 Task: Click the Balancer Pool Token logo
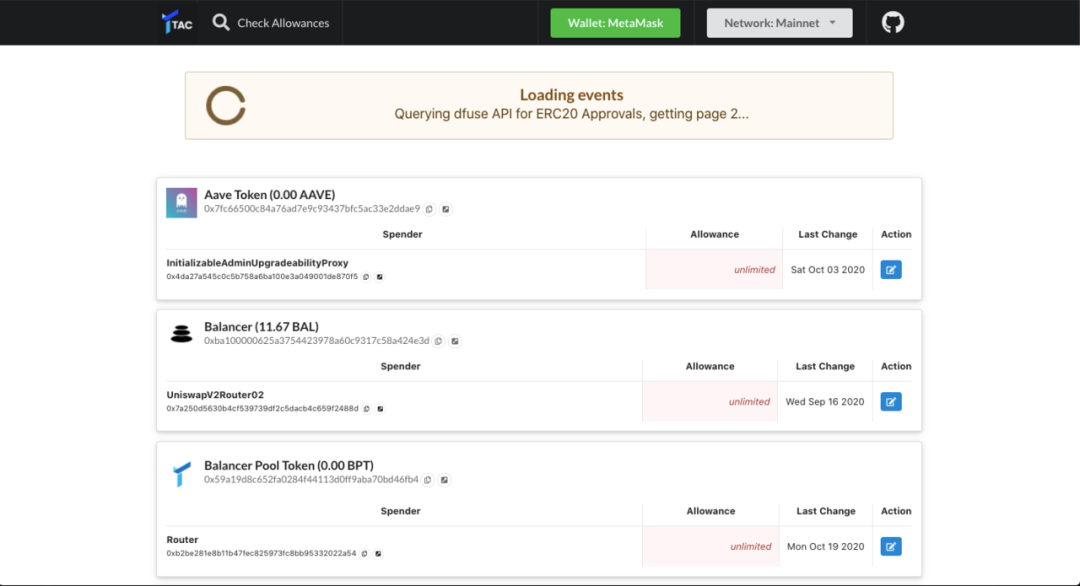point(181,474)
